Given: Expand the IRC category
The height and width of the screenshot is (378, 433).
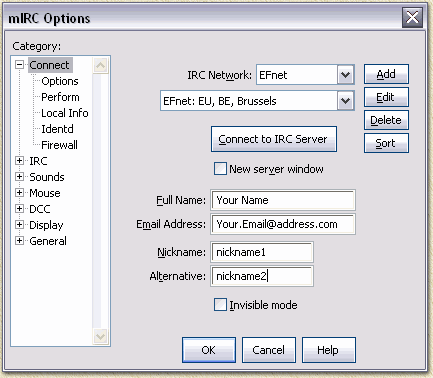Looking at the screenshot, I should 20,161.
